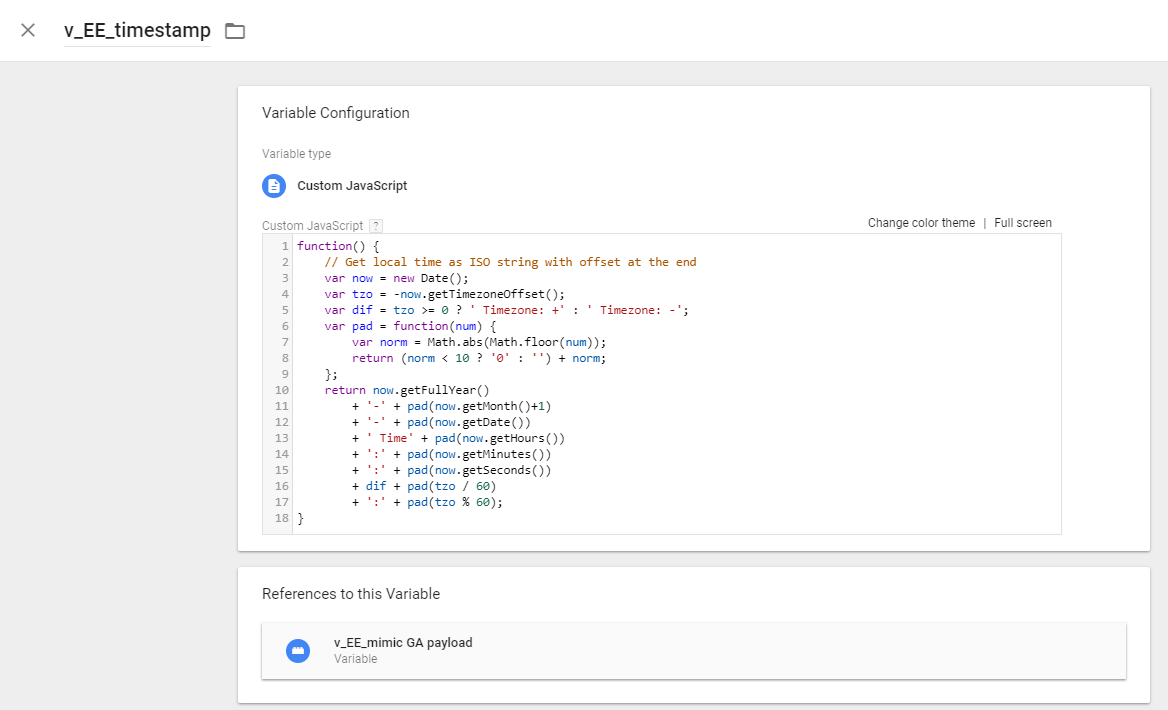Open Change color theme
The image size is (1168, 710).
(920, 222)
